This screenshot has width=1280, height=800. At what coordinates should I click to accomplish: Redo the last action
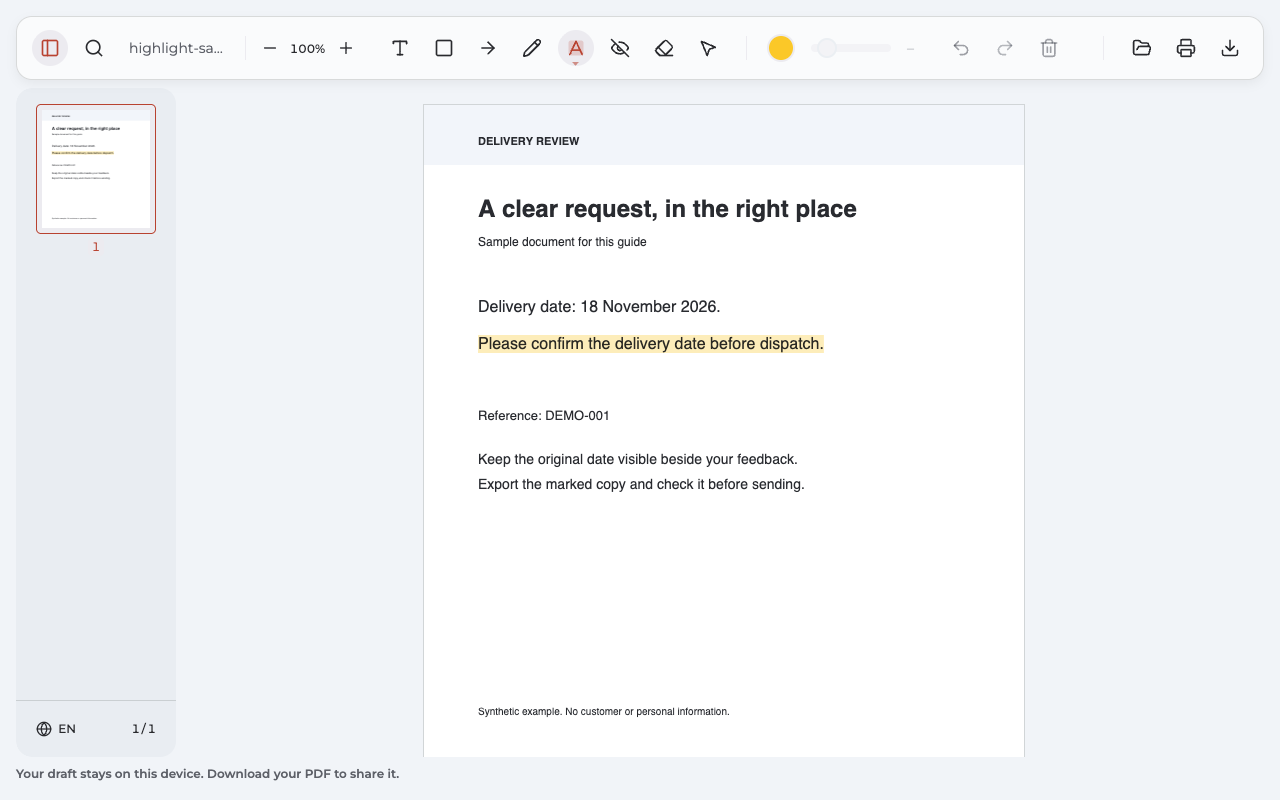pos(1005,48)
